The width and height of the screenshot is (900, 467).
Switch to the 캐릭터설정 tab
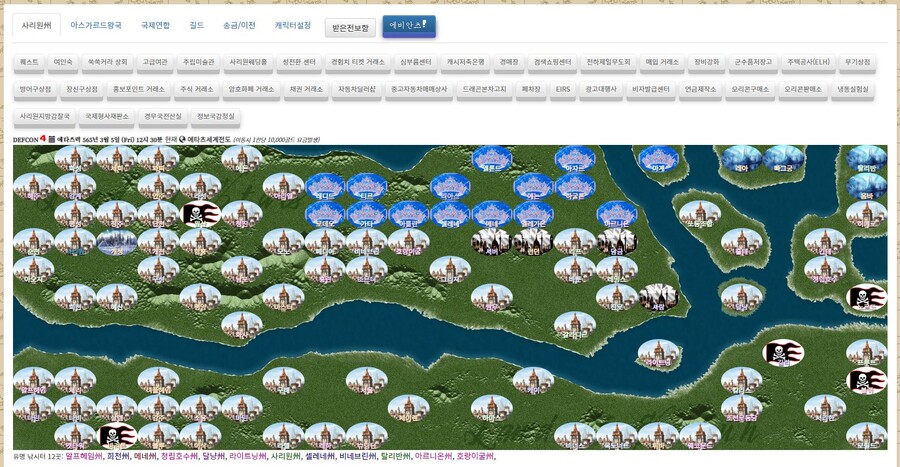pos(293,25)
